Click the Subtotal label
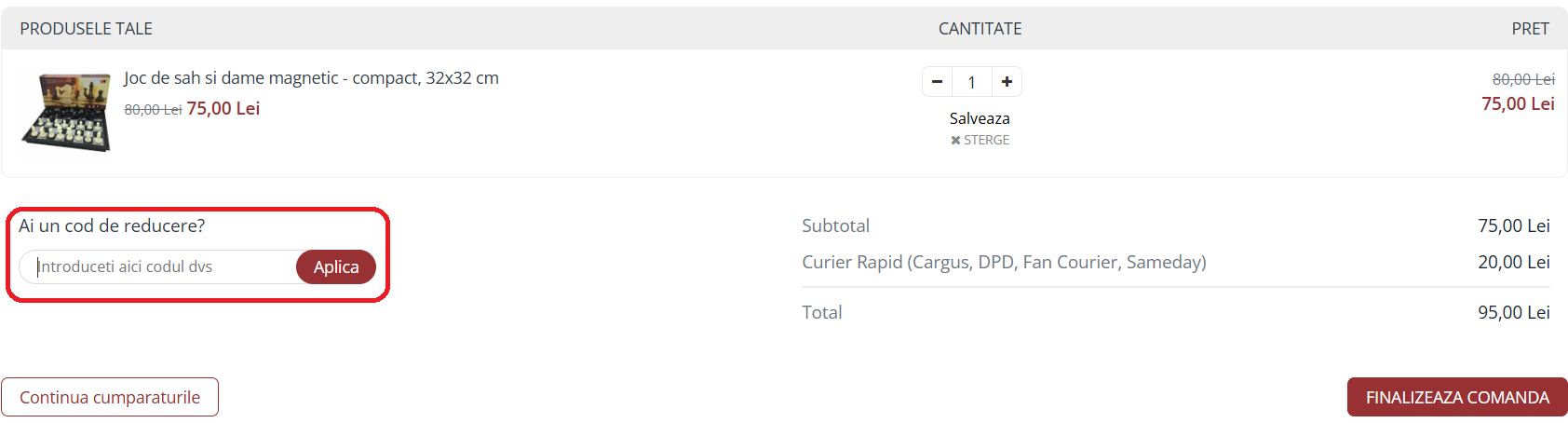The height and width of the screenshot is (423, 1568). click(835, 225)
